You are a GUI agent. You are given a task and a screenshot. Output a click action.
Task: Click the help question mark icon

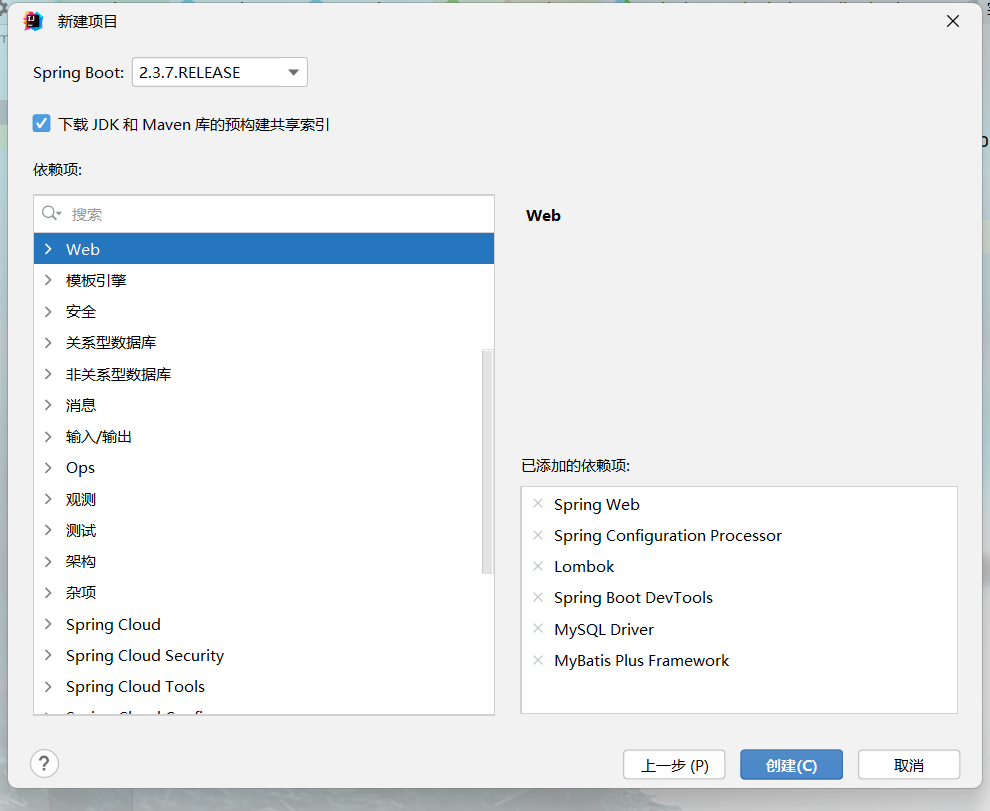(44, 763)
